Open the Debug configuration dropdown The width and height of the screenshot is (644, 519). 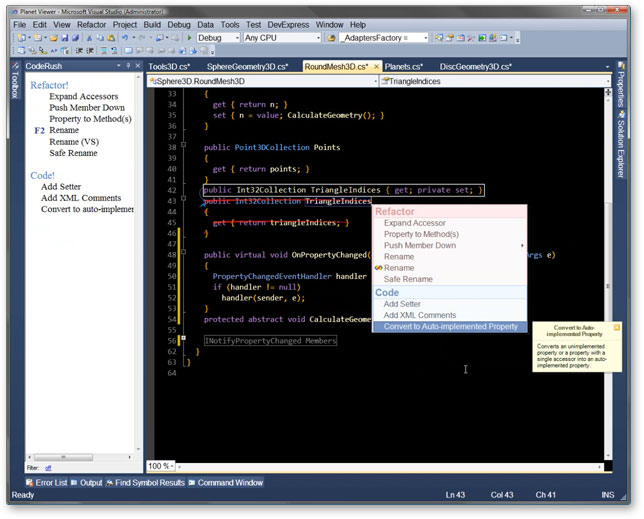click(236, 38)
